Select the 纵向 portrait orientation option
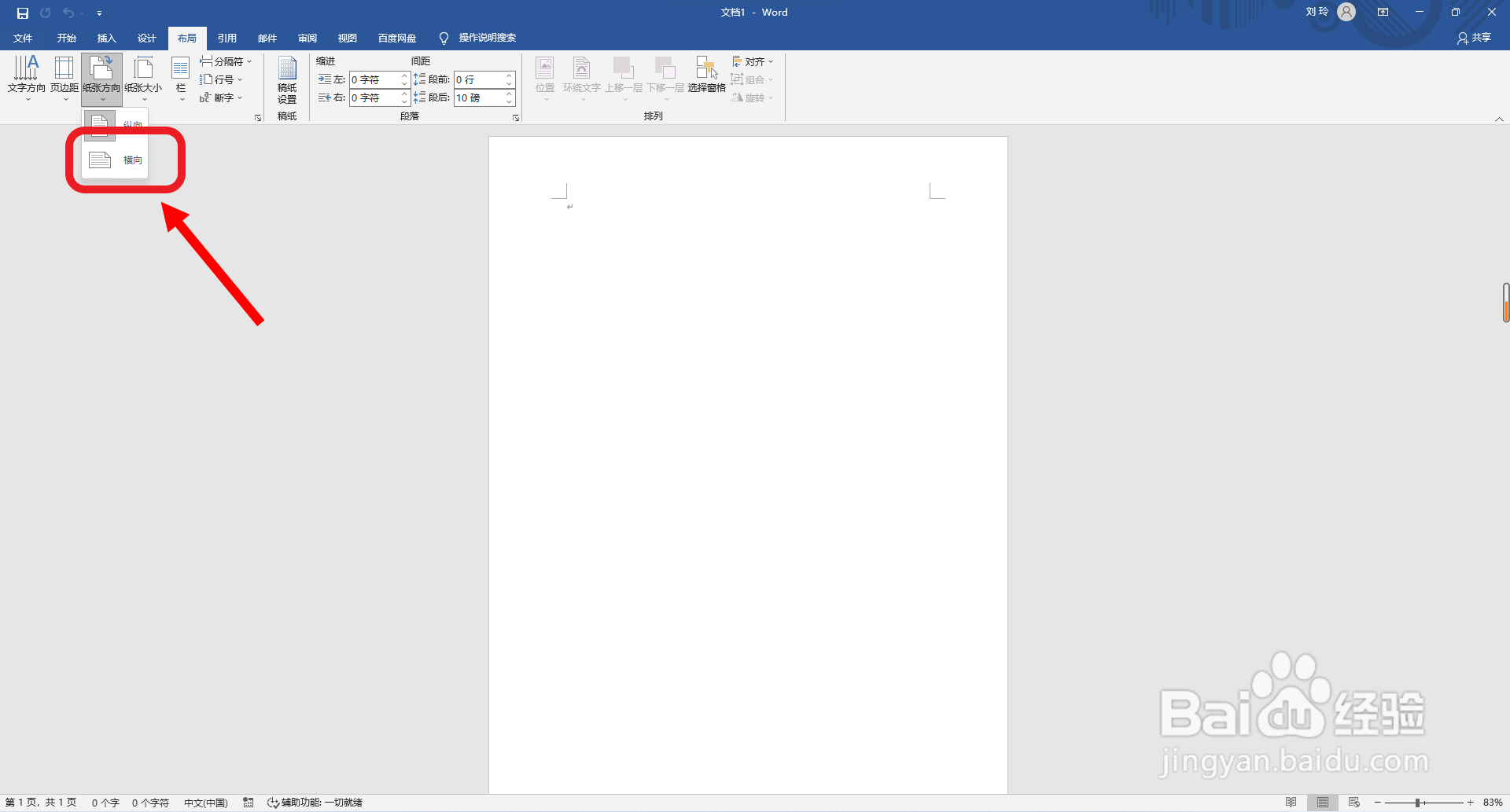 pos(115,125)
